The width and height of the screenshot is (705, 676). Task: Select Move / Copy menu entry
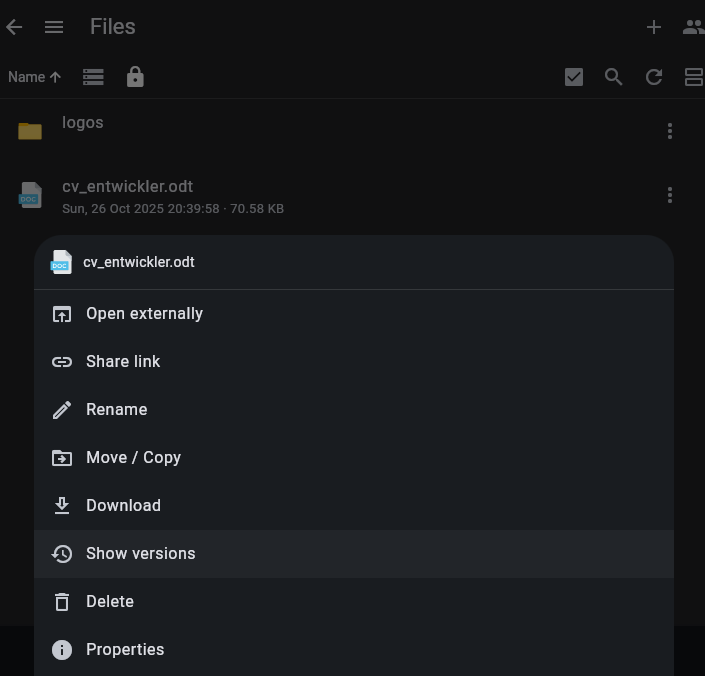(133, 457)
